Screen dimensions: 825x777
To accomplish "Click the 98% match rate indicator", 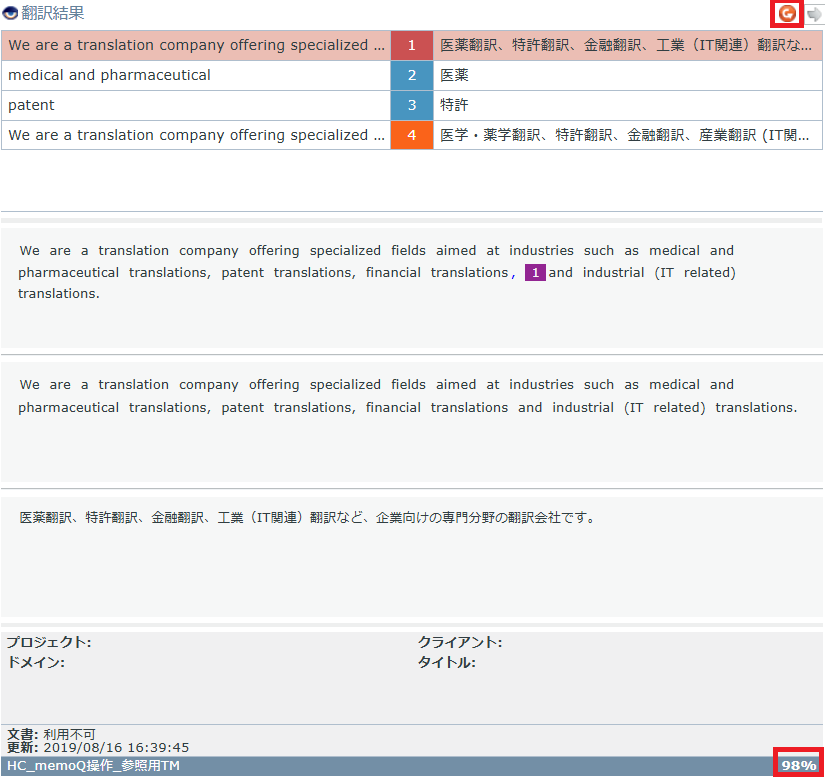I will point(798,765).
